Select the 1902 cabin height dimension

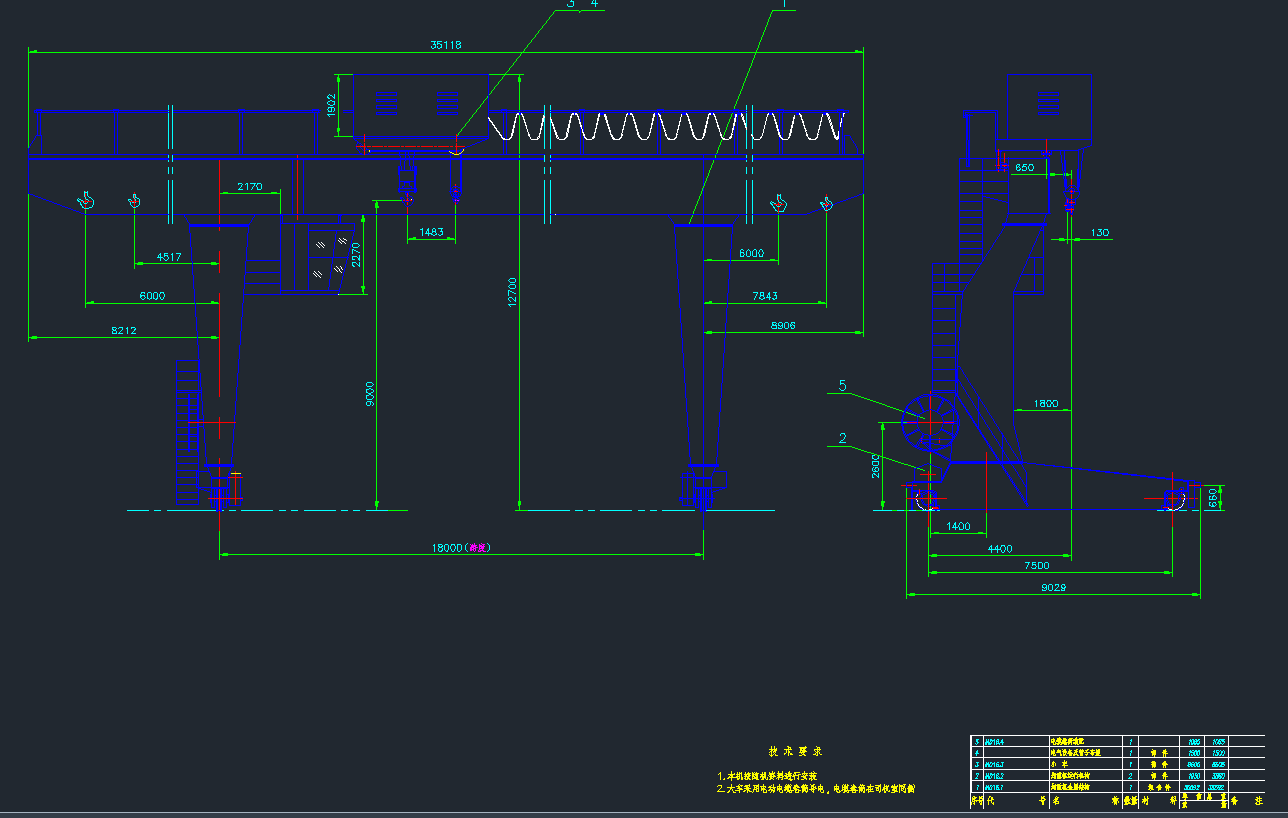(333, 105)
